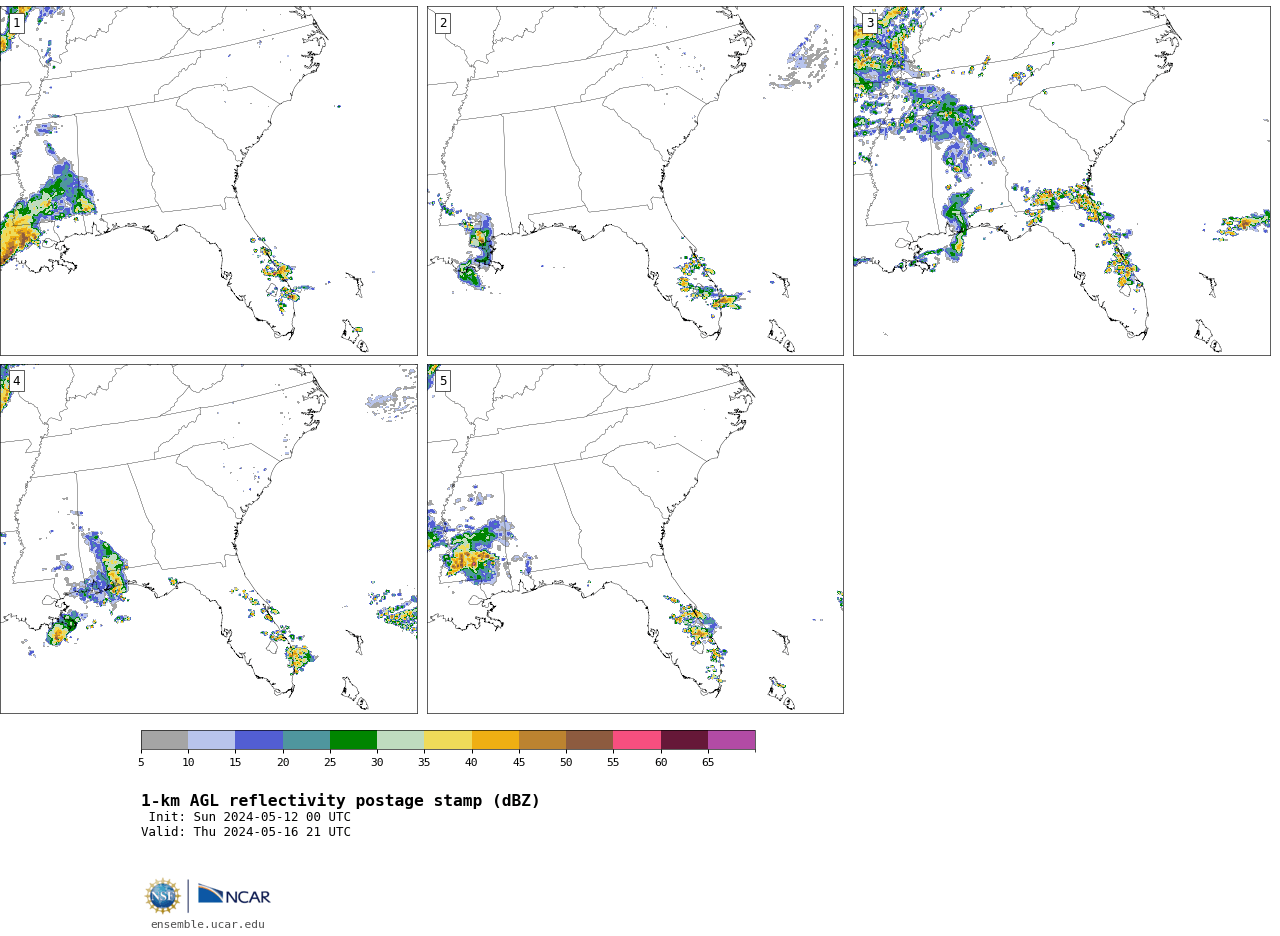Pick the orange 40-45 dBZ swatch
Viewport: 1280px width, 936px height.
495,740
